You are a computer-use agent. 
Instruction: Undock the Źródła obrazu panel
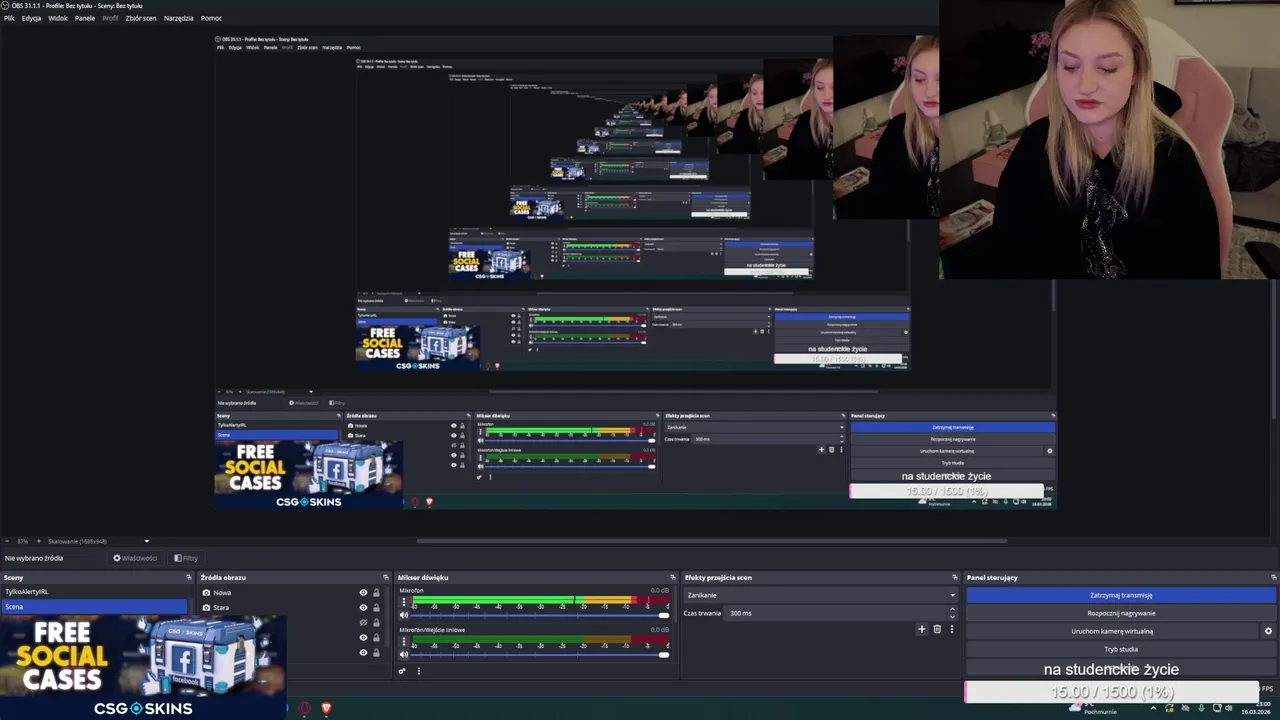386,577
